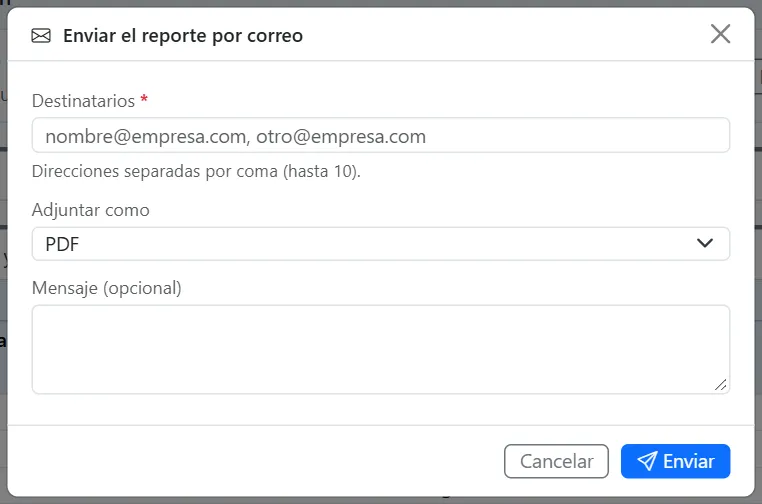Click inside the Mensaje (opcional) textarea
Image resolution: width=762 pixels, height=504 pixels.
[381, 349]
